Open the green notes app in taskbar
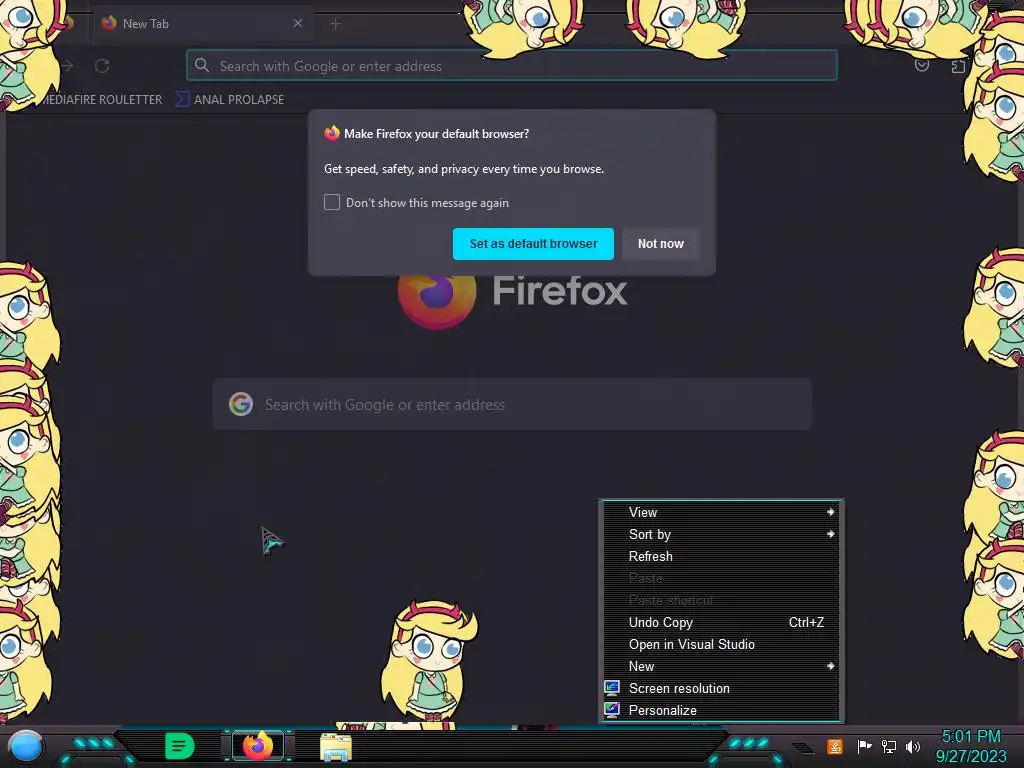 pyautogui.click(x=179, y=746)
